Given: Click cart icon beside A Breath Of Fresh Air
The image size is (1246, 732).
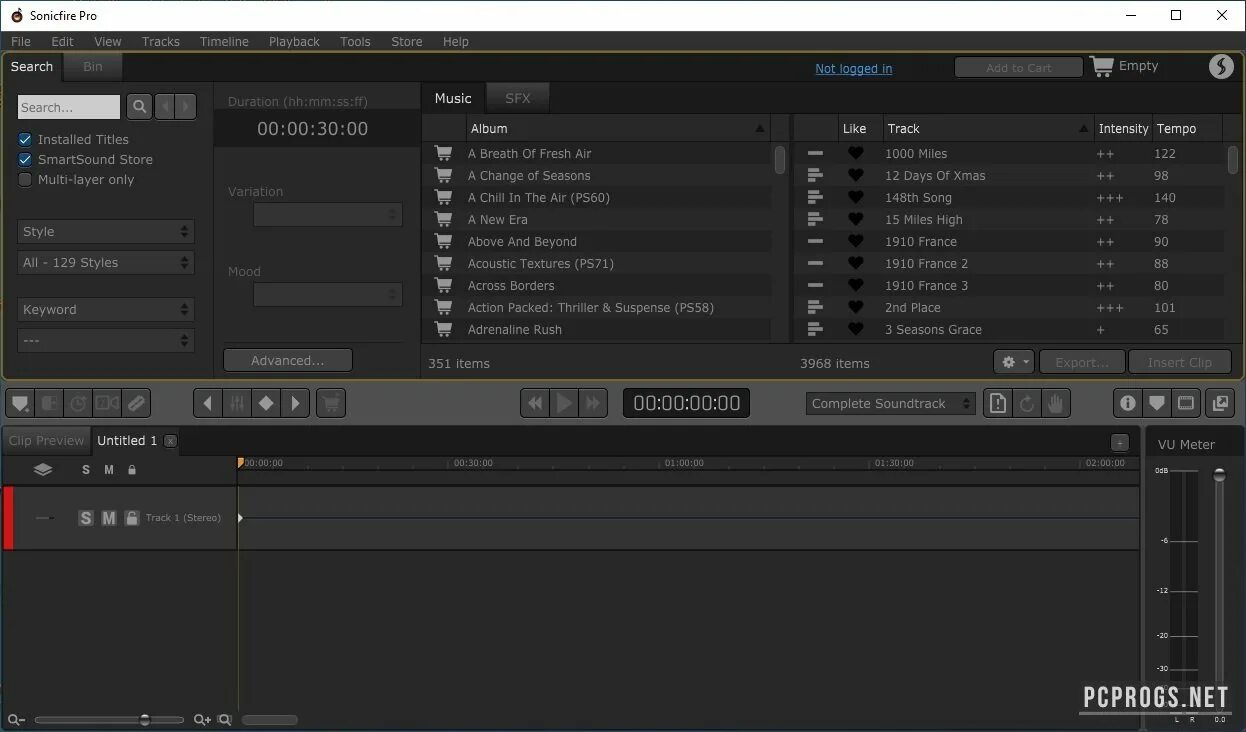Looking at the screenshot, I should pyautogui.click(x=443, y=153).
